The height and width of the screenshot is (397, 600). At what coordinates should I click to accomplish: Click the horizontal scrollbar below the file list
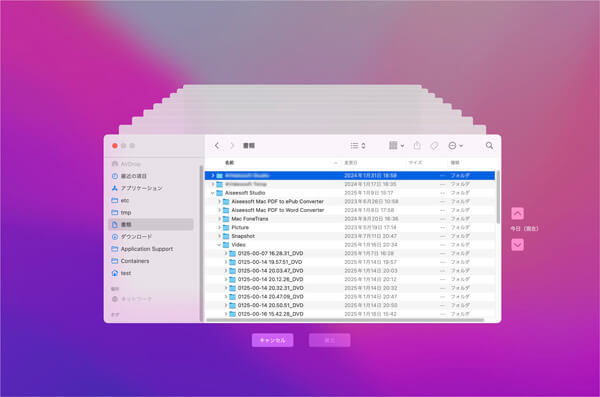[x=345, y=320]
